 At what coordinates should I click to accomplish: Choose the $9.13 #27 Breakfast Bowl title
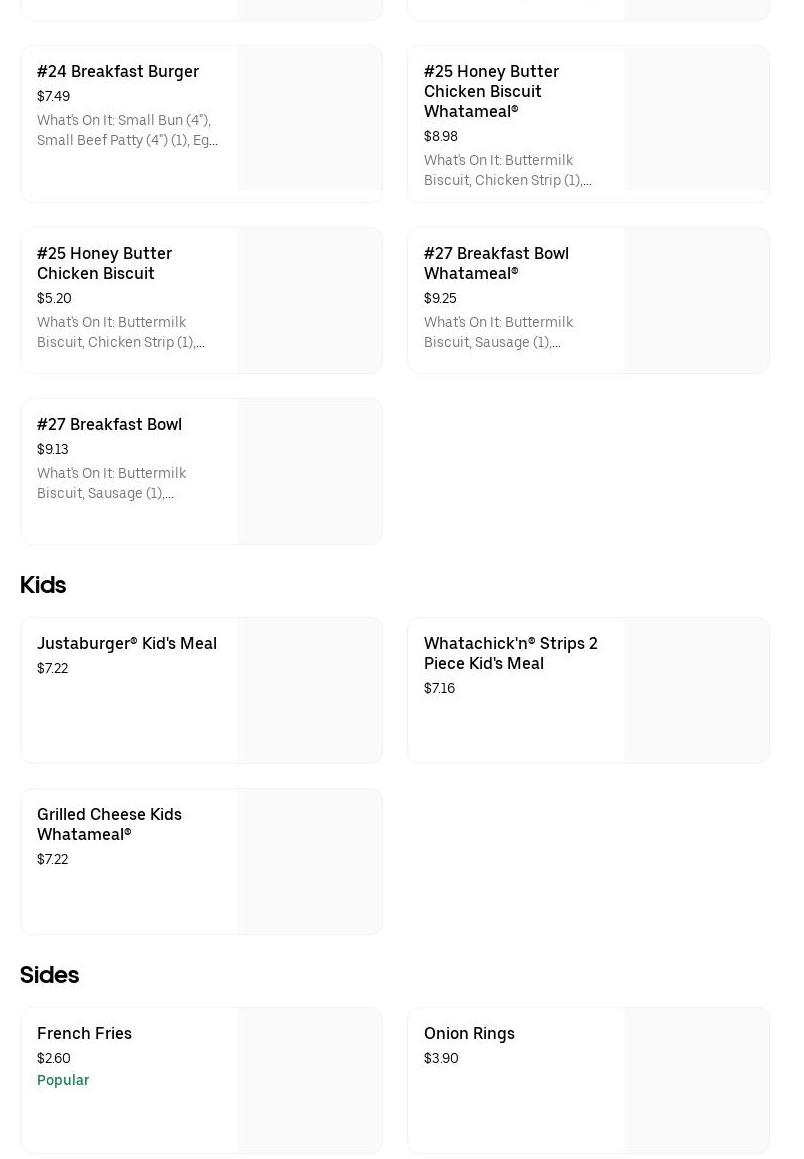pyautogui.click(x=109, y=424)
